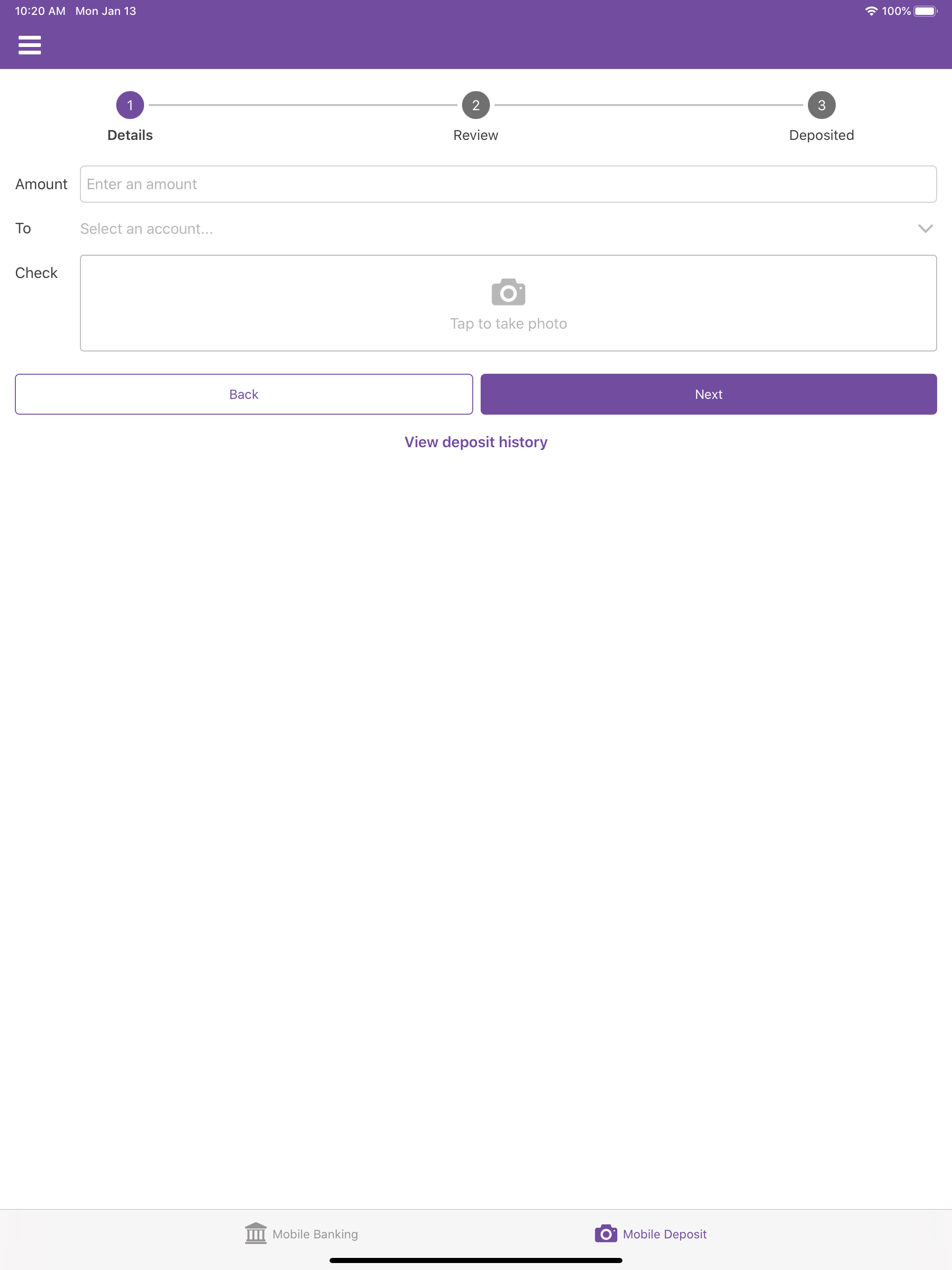Focus the Enter an amount field
This screenshot has width=952, height=1270.
point(508,184)
